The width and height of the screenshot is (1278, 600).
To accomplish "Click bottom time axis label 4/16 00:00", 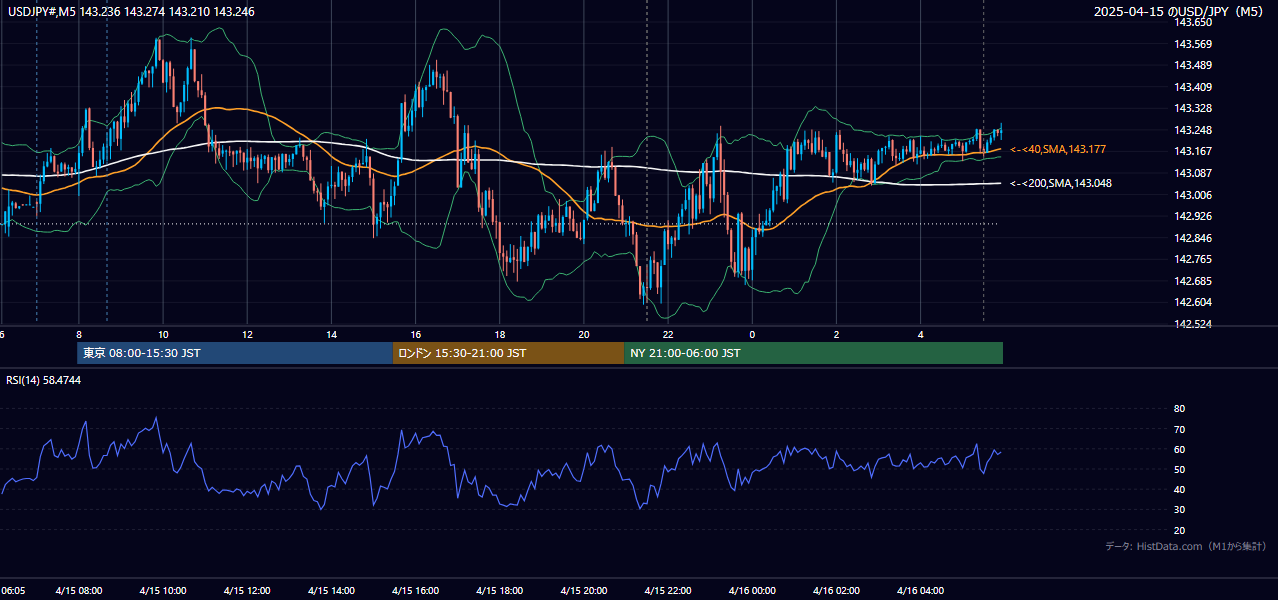I will (x=751, y=590).
